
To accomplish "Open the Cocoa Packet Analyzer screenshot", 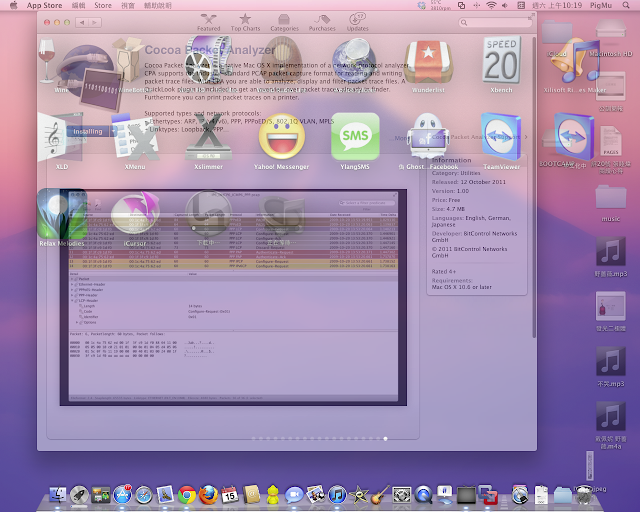I will [x=233, y=297].
